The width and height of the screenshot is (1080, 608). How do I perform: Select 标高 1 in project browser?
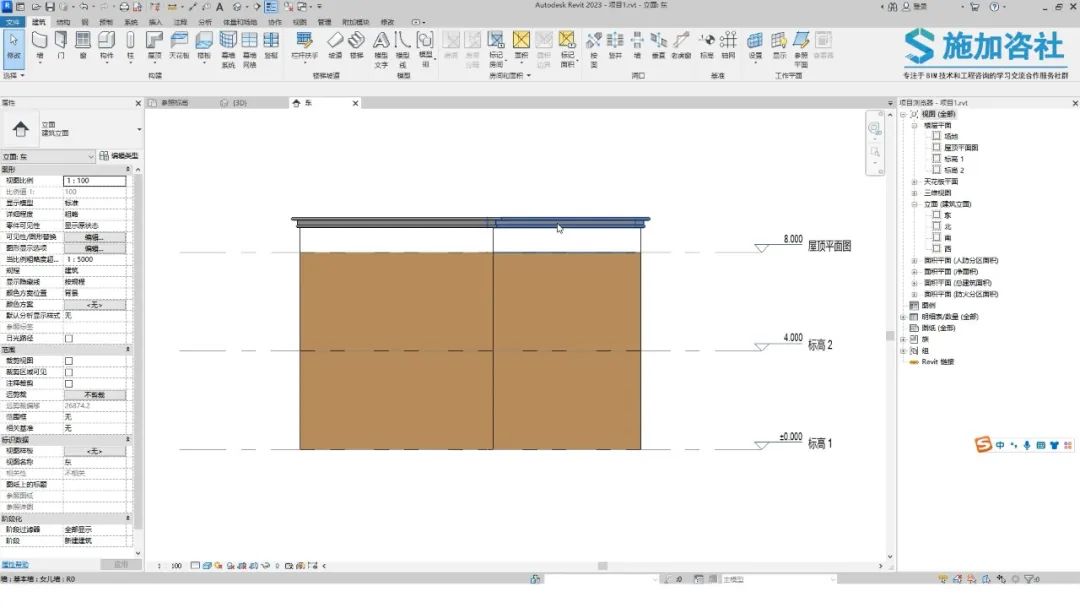coord(954,158)
